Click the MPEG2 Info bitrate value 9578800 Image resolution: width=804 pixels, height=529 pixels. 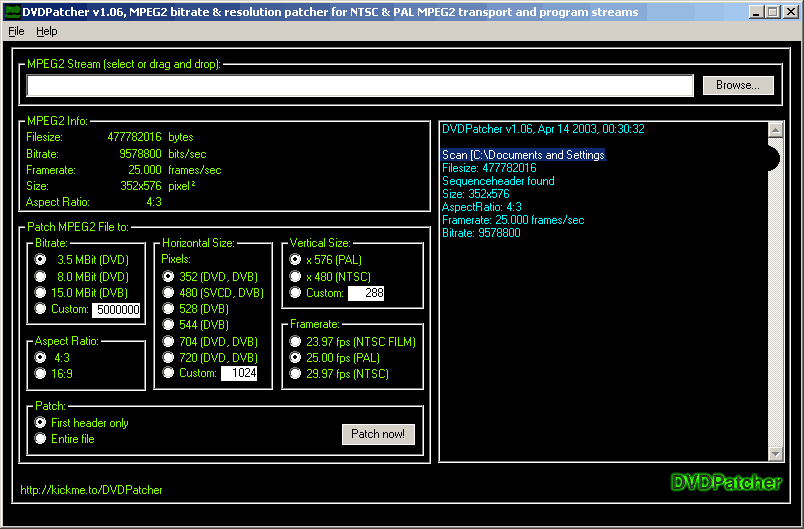click(140, 154)
